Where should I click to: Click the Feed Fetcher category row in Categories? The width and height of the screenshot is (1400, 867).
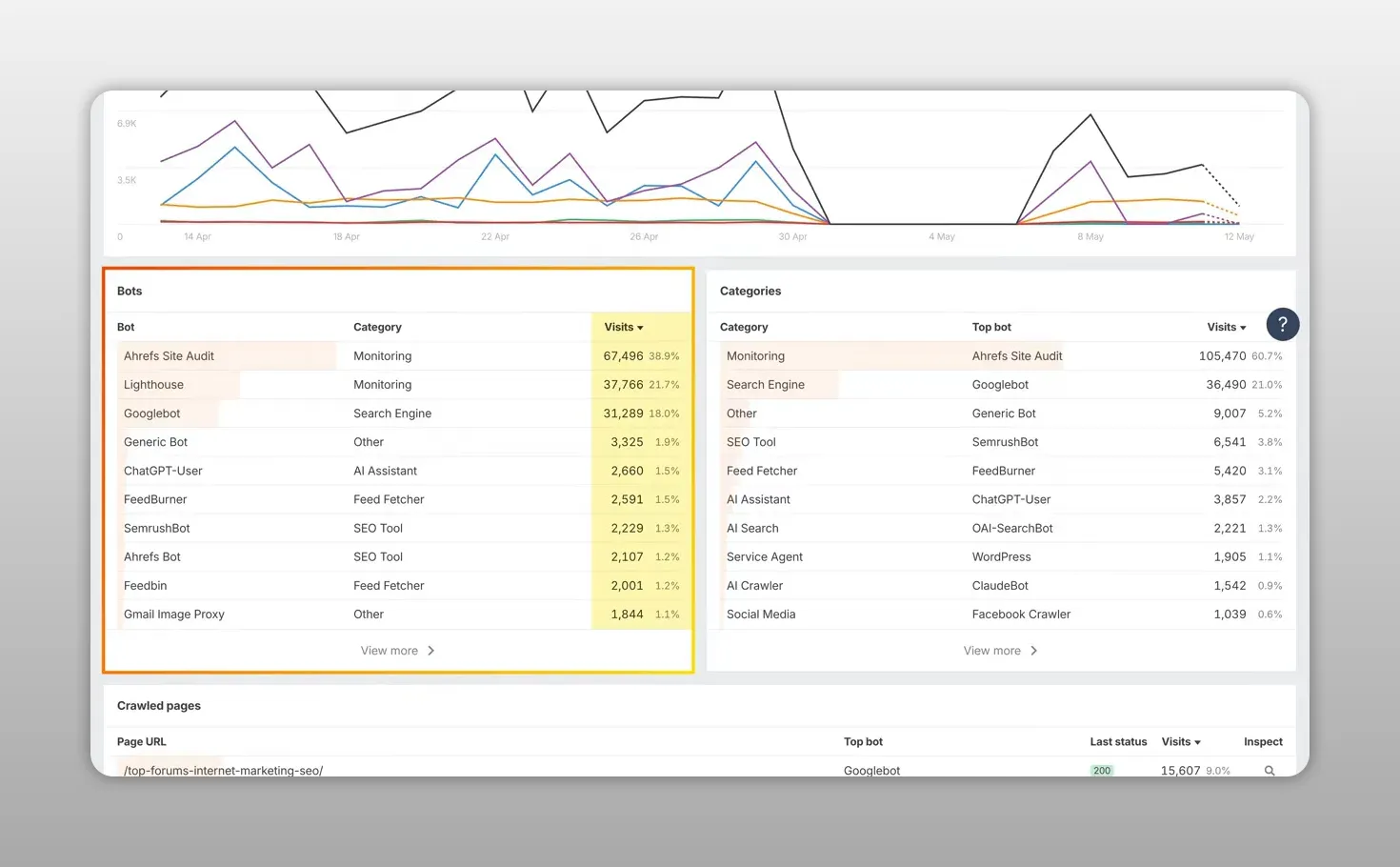click(1001, 471)
